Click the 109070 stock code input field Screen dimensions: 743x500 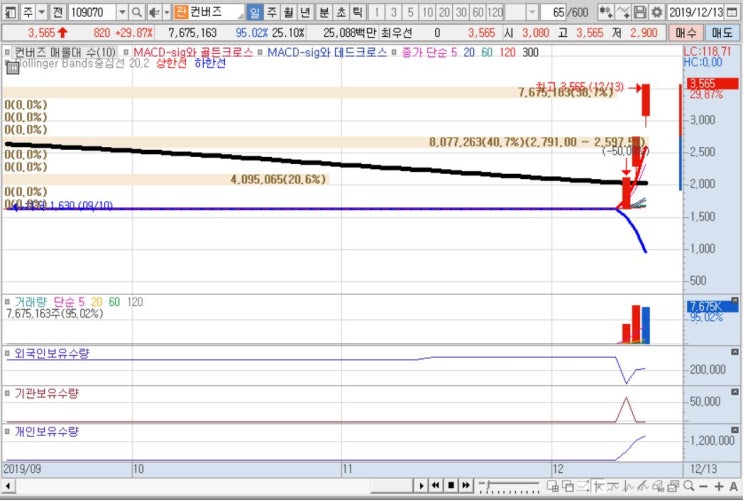tap(92, 12)
